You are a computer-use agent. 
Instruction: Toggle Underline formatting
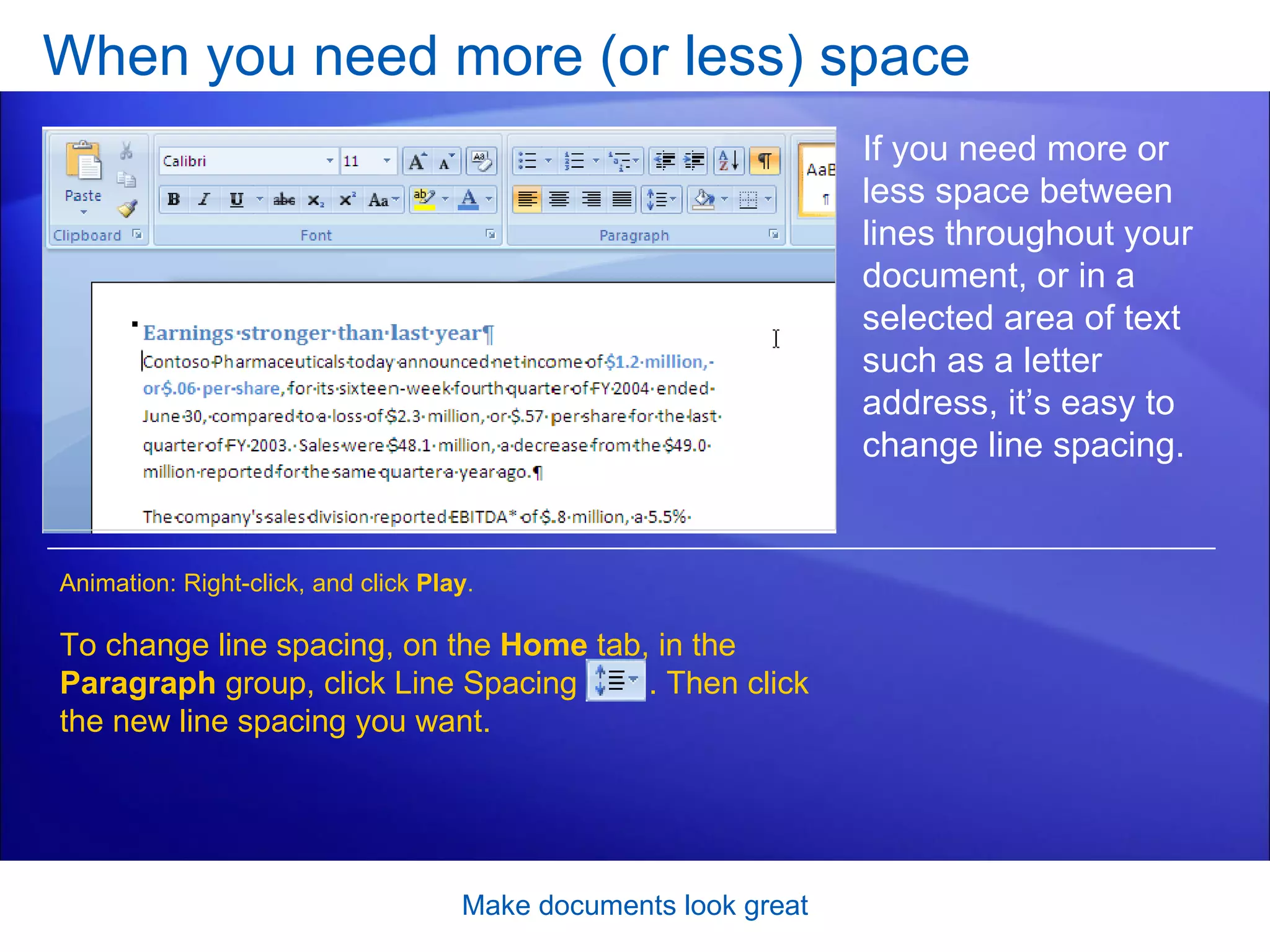pos(236,200)
